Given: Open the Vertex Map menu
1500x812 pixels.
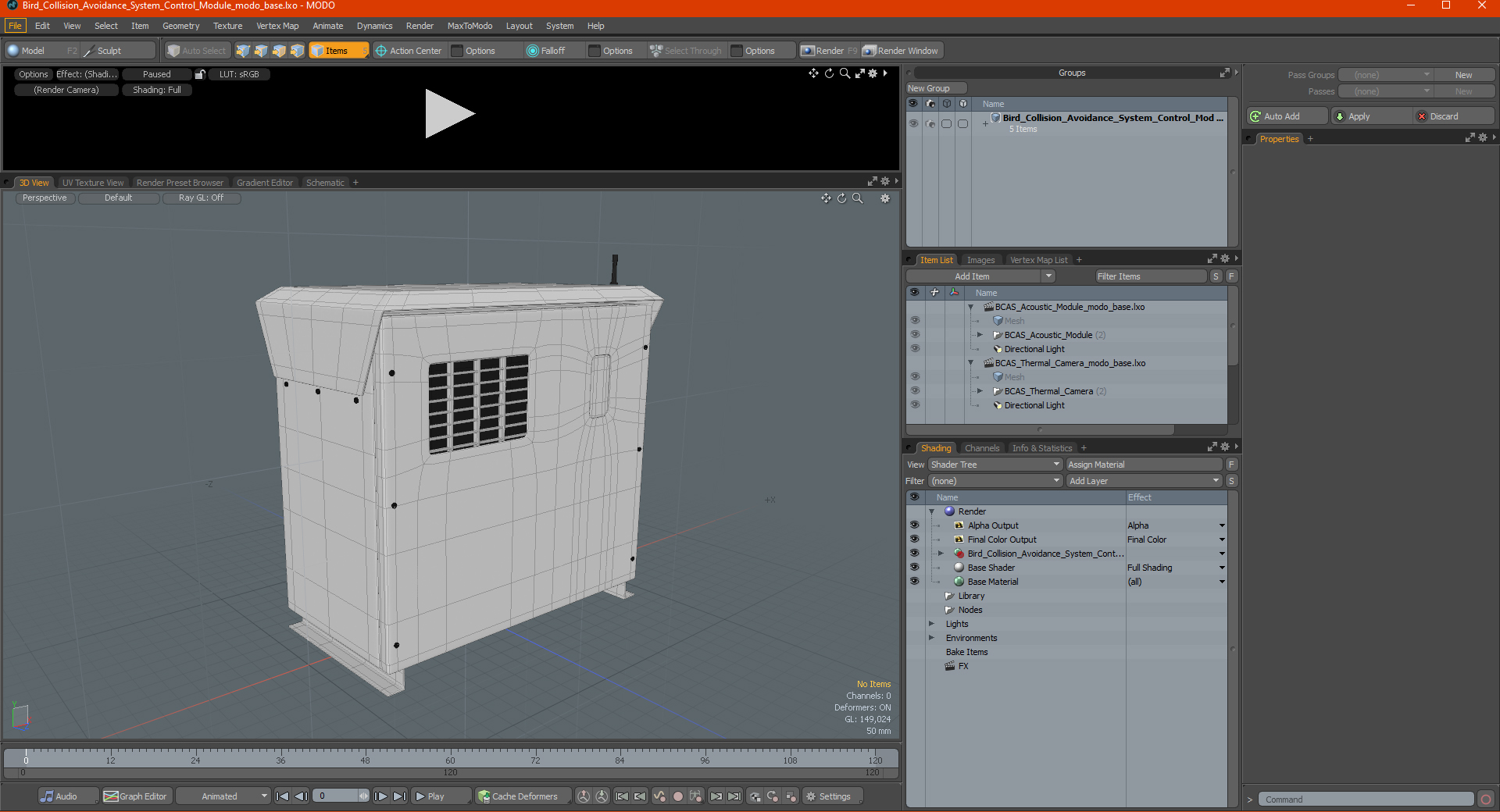Looking at the screenshot, I should [277, 26].
